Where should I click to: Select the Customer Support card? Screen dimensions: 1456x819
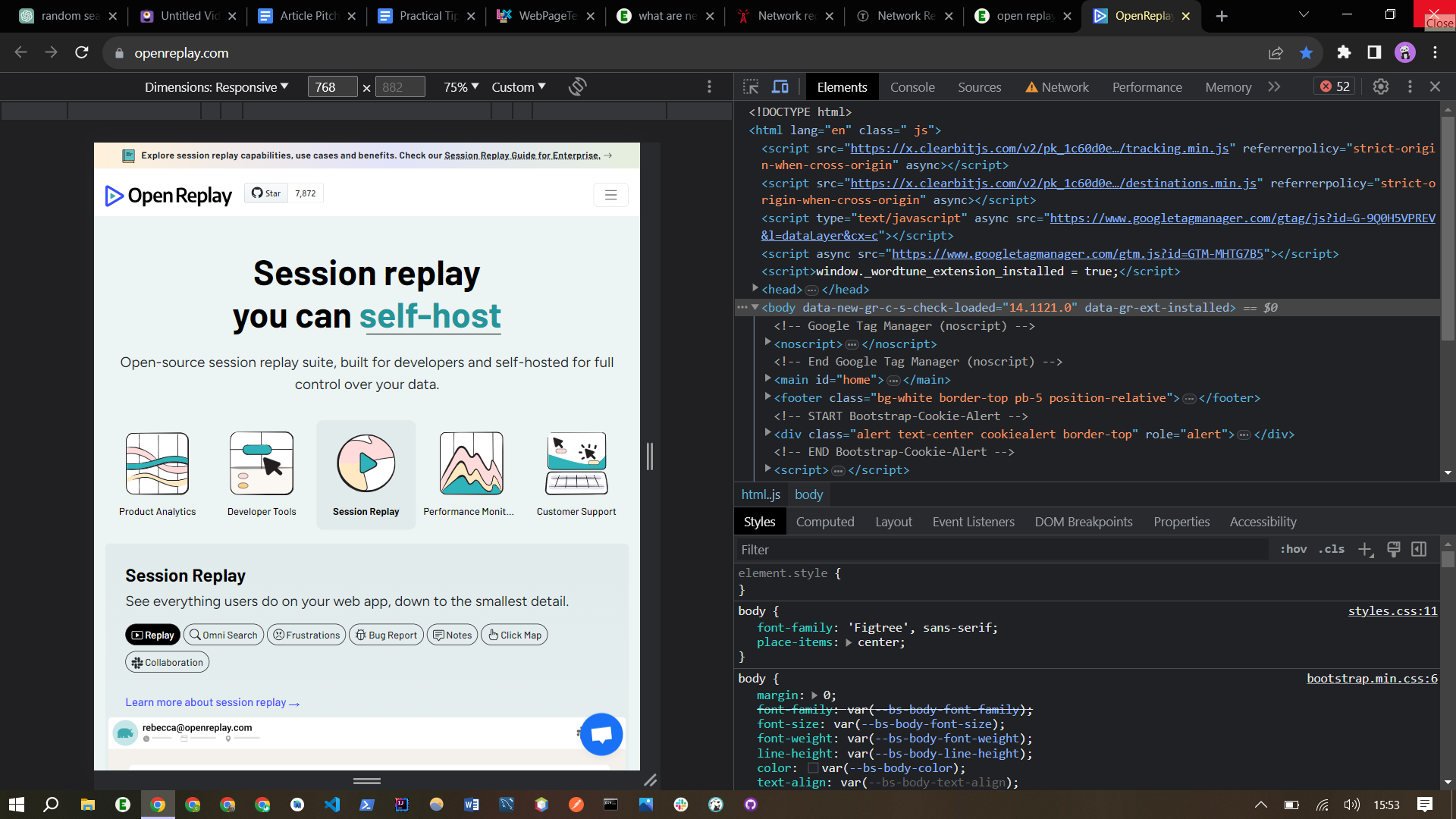coord(576,475)
